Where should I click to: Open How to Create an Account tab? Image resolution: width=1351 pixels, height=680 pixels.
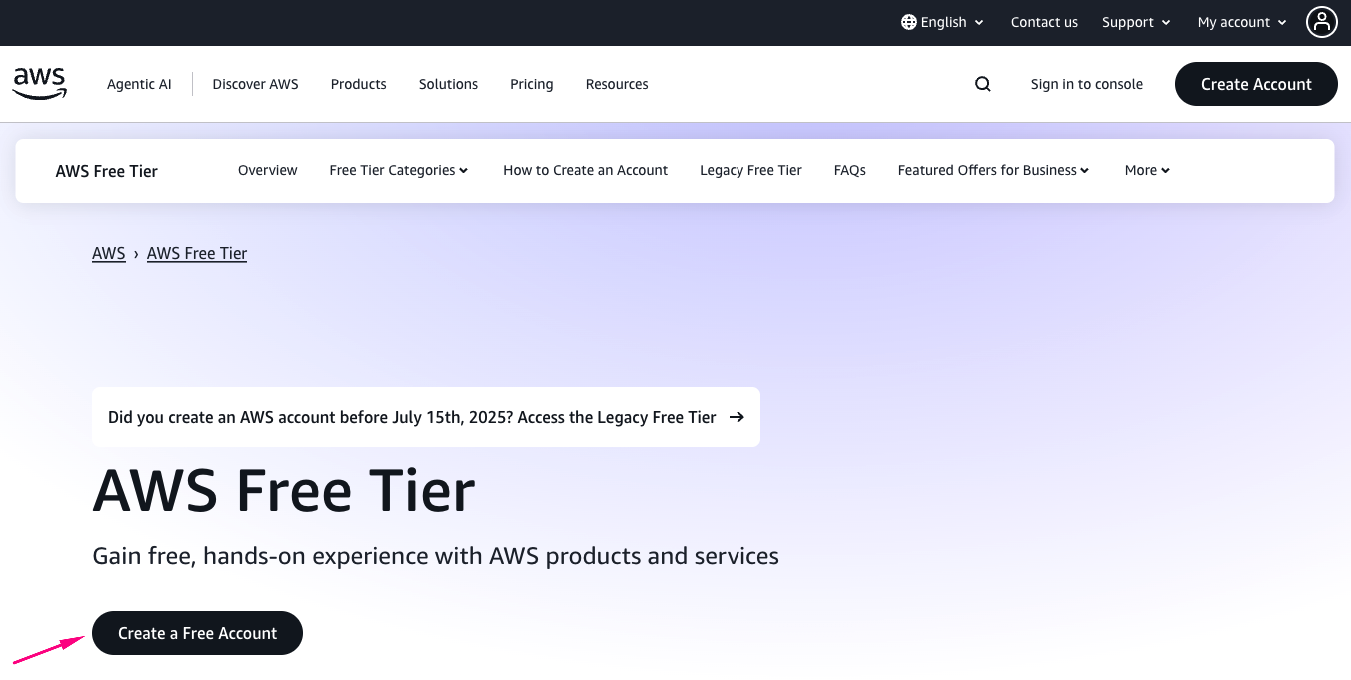pos(585,170)
